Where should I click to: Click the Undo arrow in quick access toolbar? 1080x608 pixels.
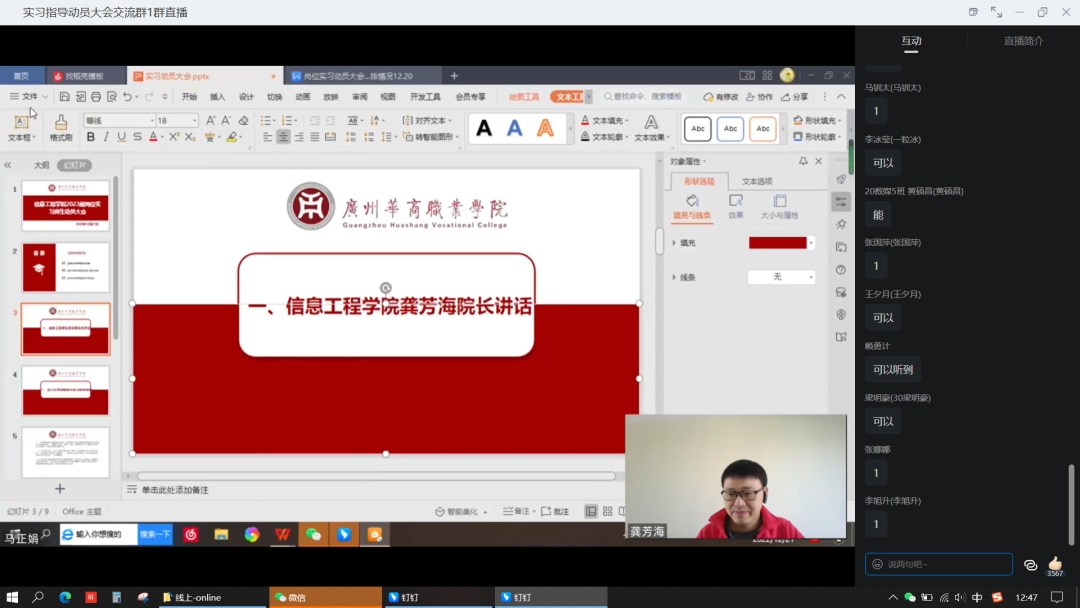pos(127,97)
